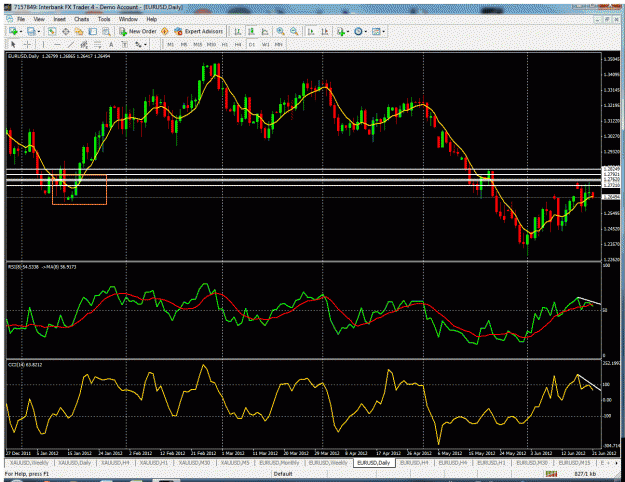This screenshot has height=482, width=625.
Task: Expand the Profiles dropdown arrow
Action: point(39,31)
